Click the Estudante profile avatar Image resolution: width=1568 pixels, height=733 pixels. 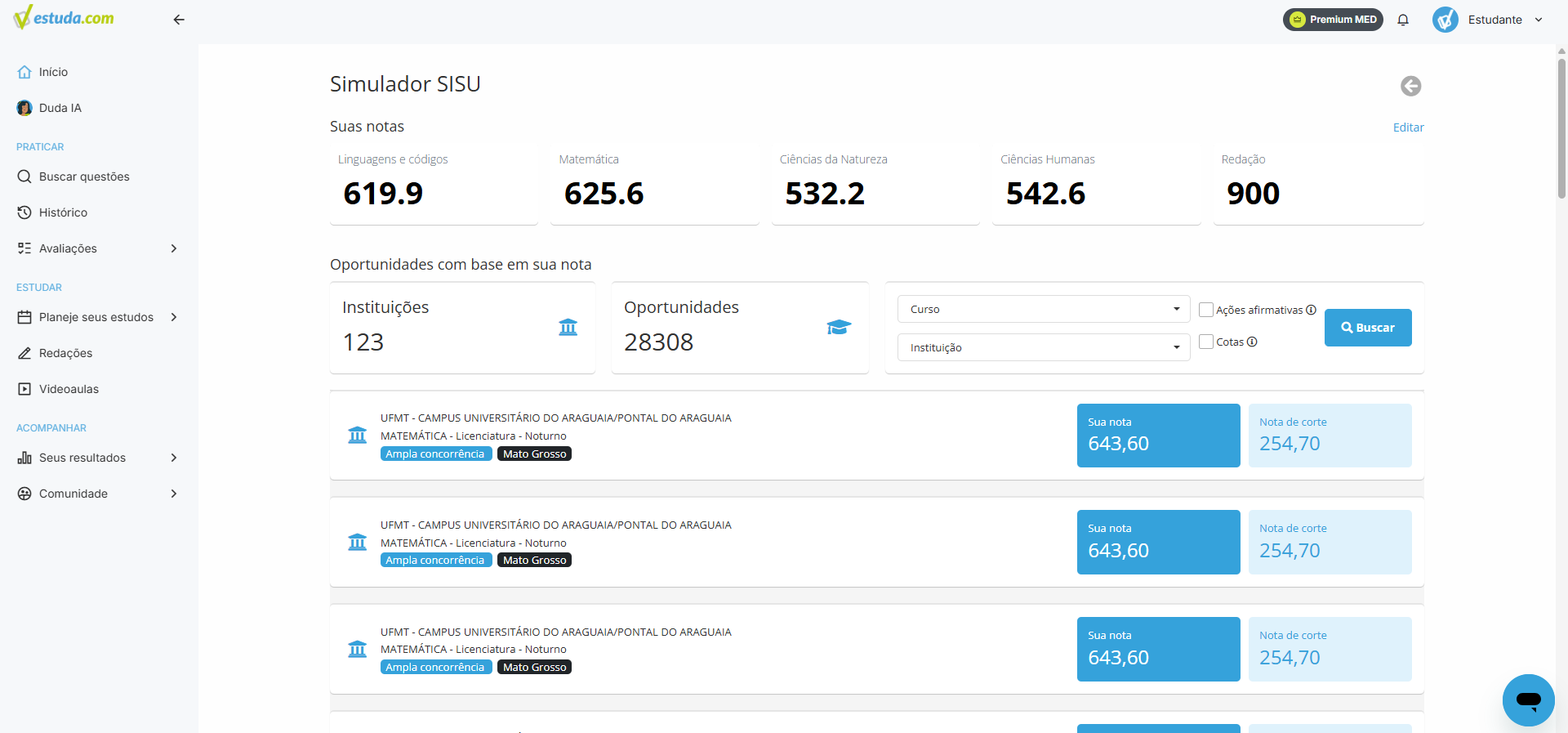[x=1445, y=20]
